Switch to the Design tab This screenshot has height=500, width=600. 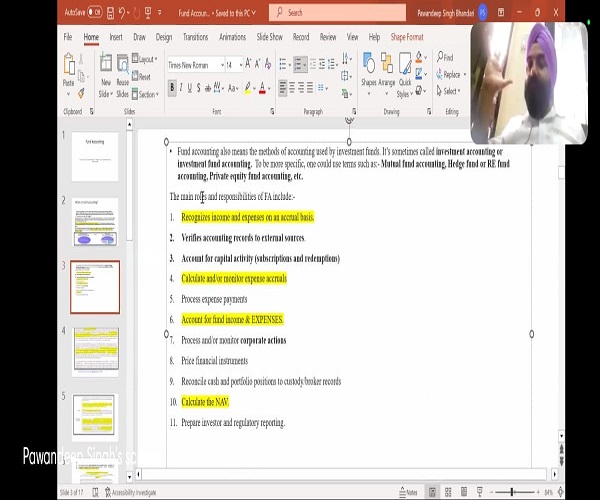(x=164, y=37)
